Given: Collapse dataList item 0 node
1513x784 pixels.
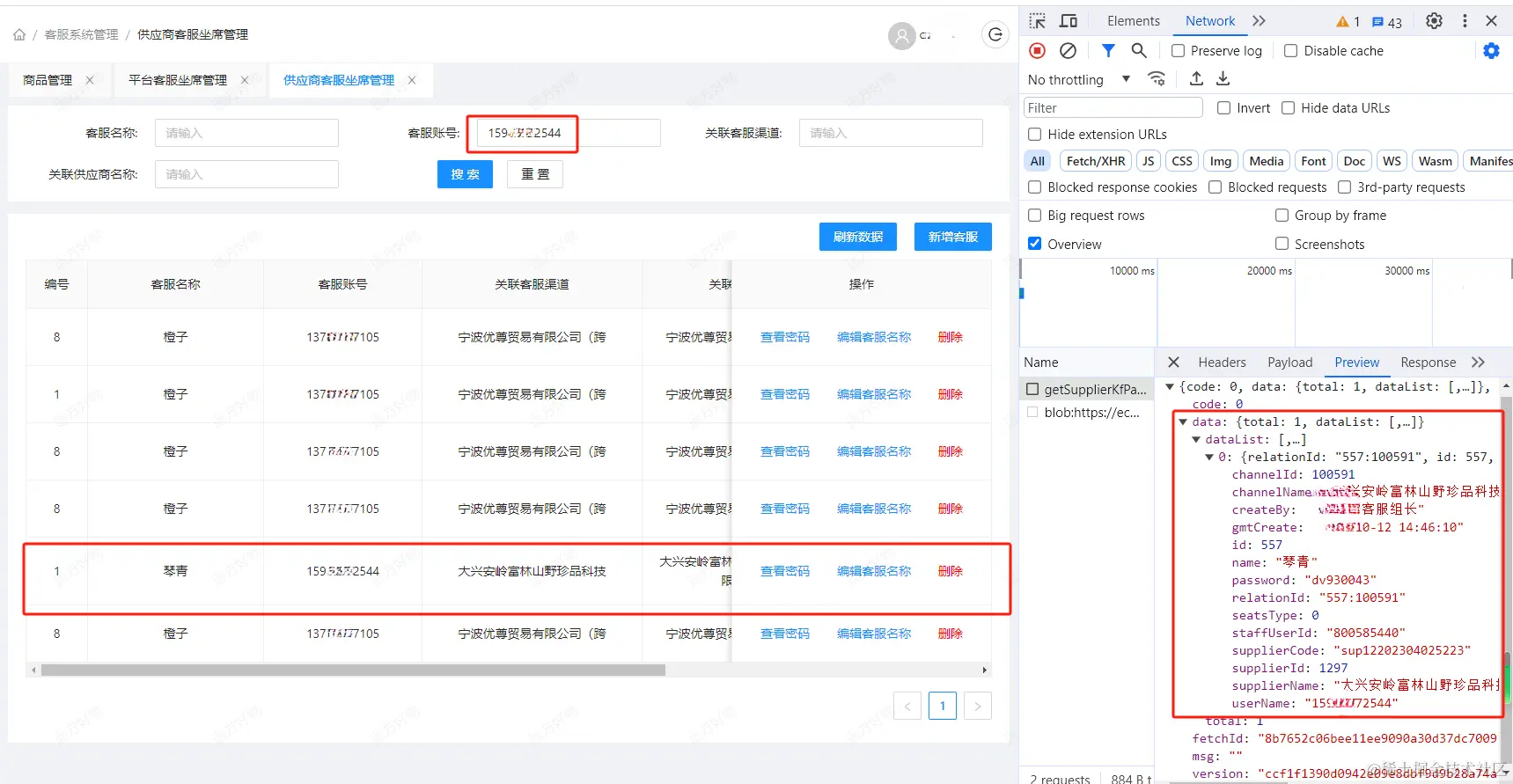Looking at the screenshot, I should tap(1209, 457).
